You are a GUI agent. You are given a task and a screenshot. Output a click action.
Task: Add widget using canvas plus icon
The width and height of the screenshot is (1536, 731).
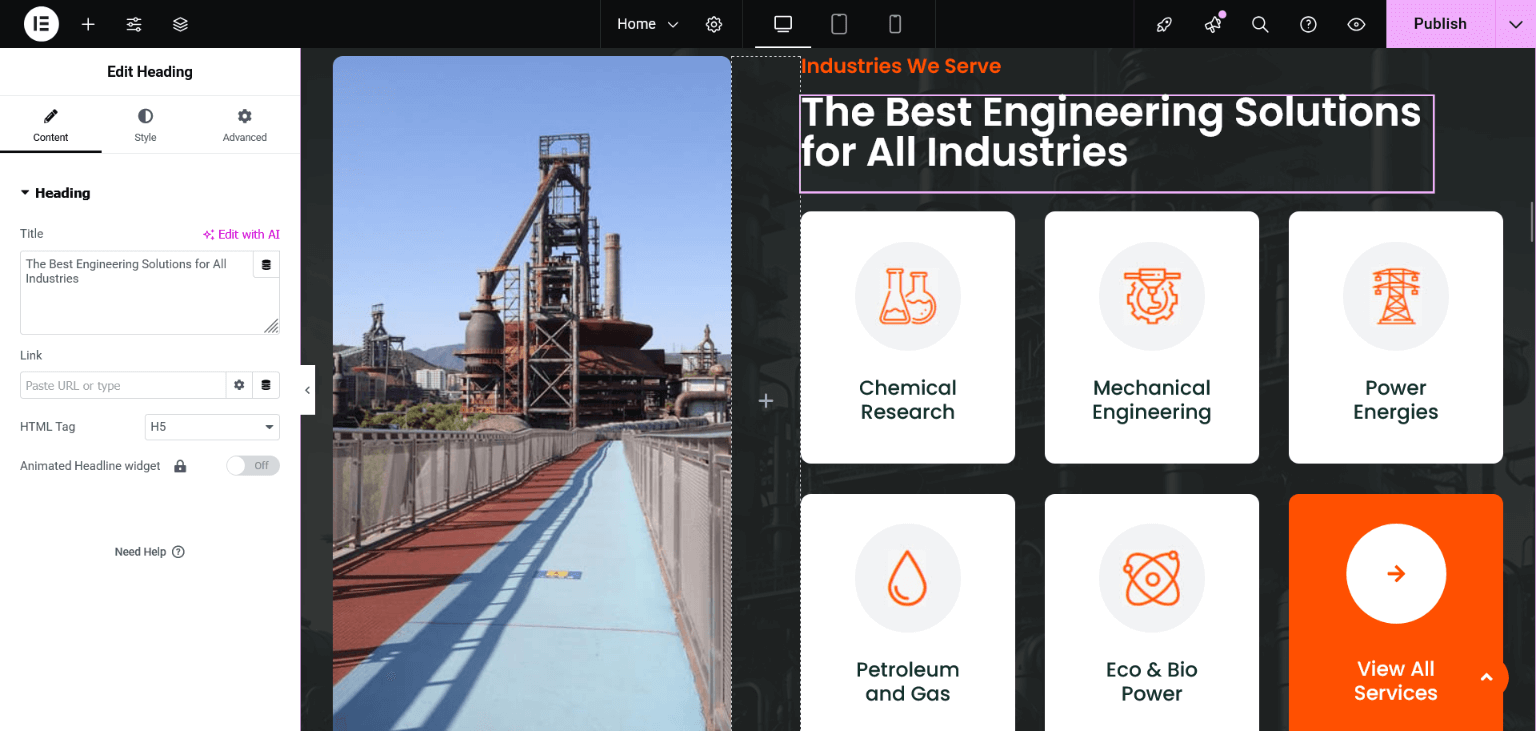pos(766,400)
